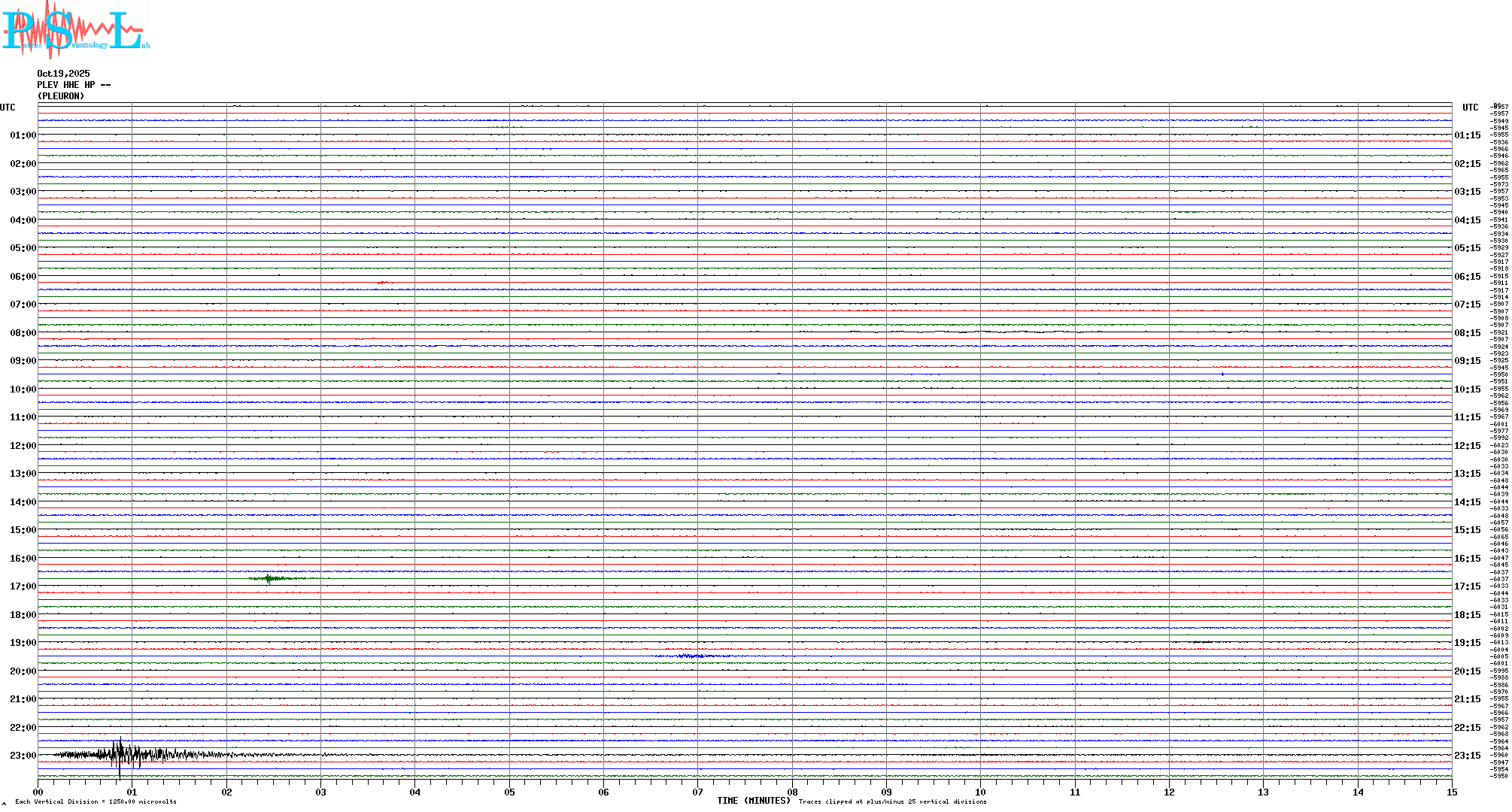
Task: Select the 12:00 hour label on left axis
Action: (x=23, y=446)
